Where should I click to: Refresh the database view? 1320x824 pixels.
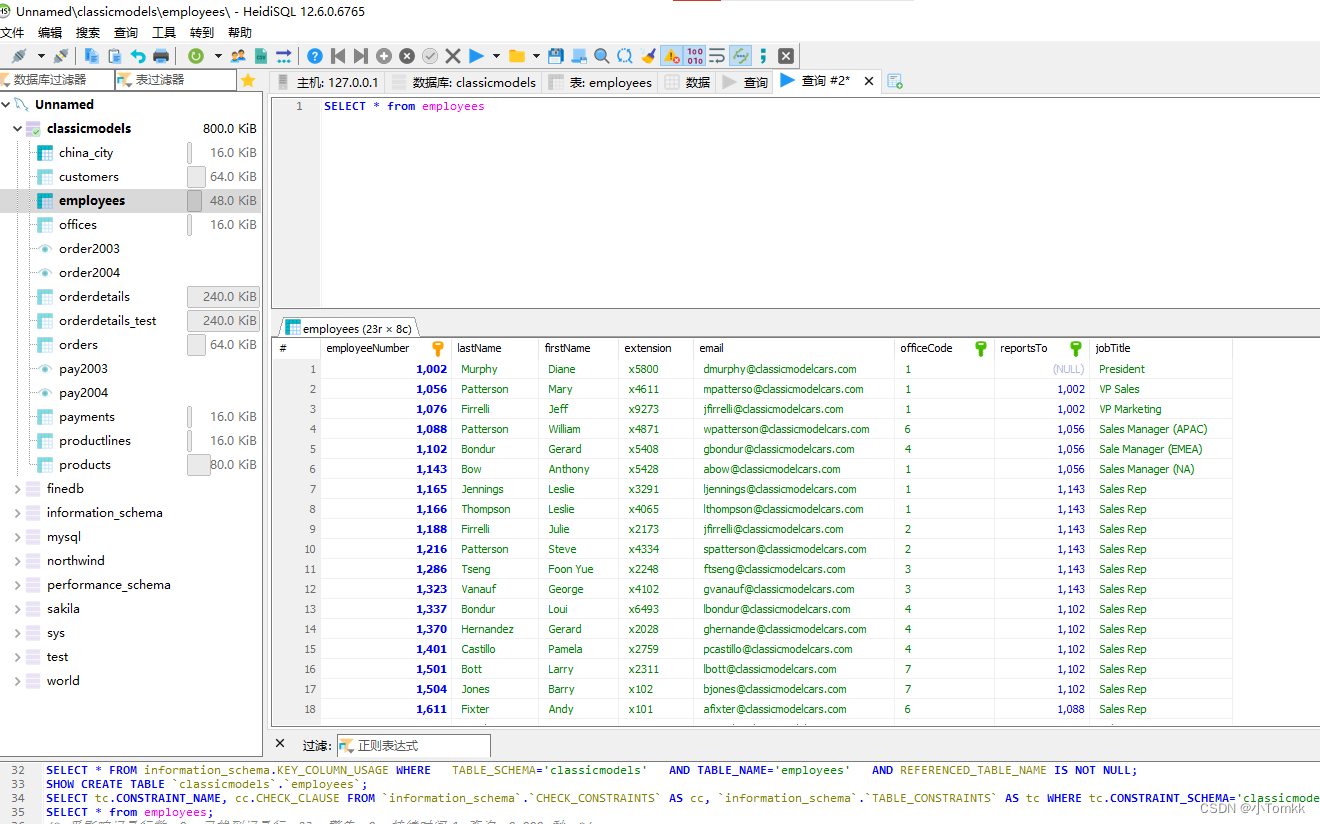point(195,55)
